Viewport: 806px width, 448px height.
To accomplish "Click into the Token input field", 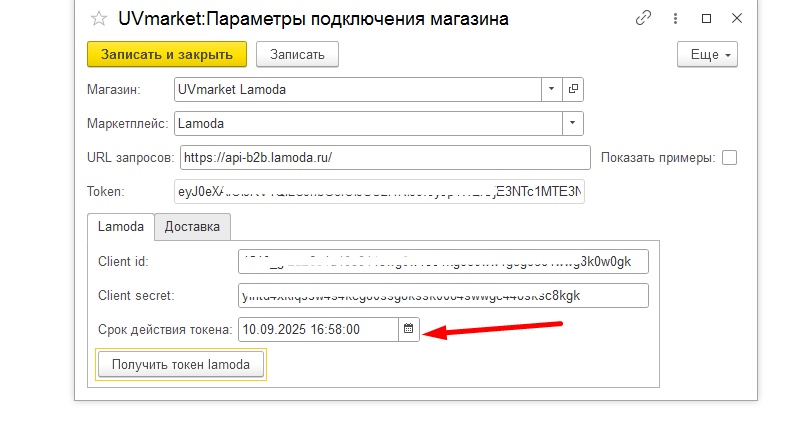I will coord(379,192).
